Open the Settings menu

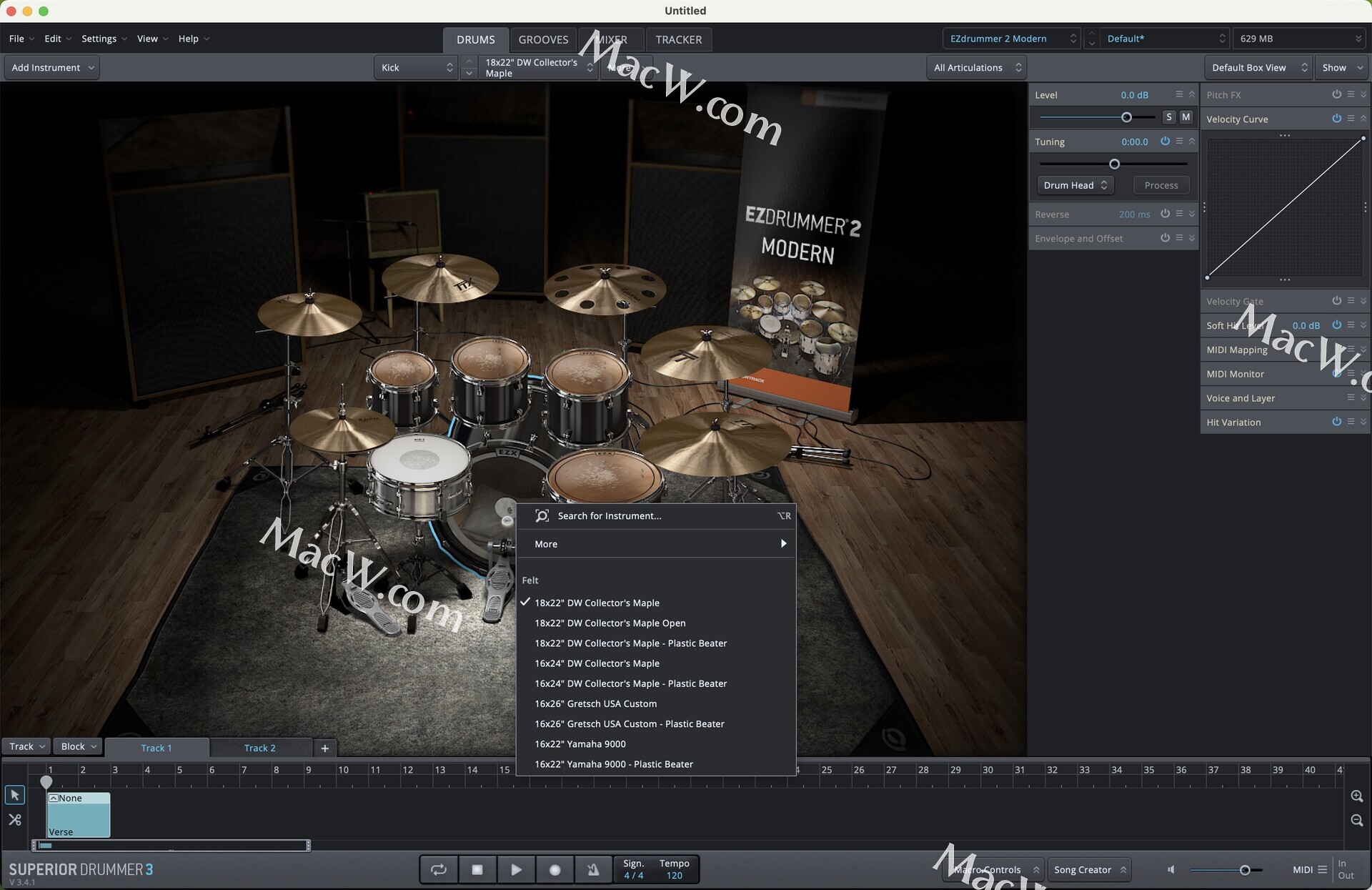pyautogui.click(x=104, y=39)
